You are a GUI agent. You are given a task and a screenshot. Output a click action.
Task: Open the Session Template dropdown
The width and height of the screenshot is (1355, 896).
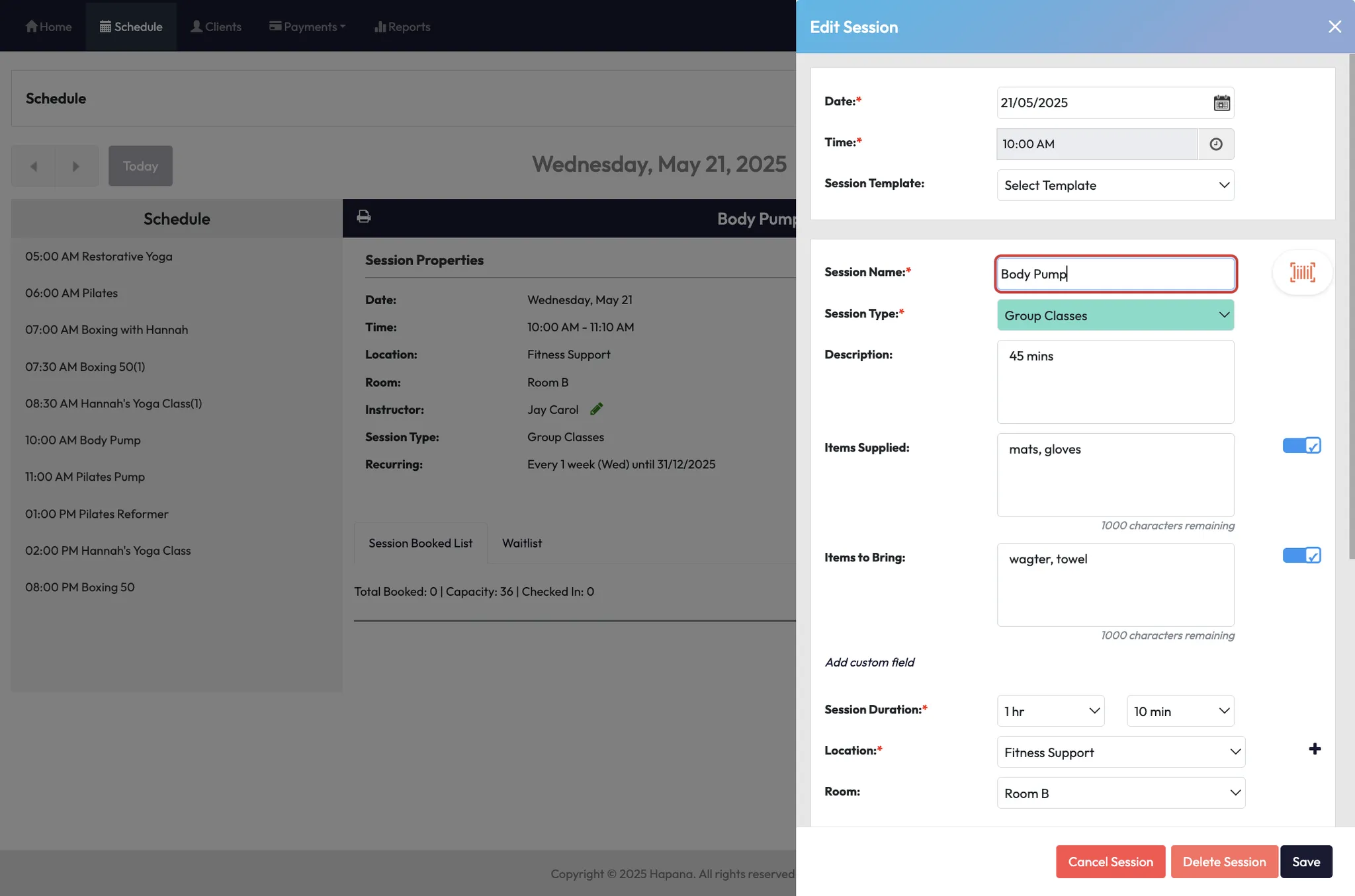(1115, 185)
